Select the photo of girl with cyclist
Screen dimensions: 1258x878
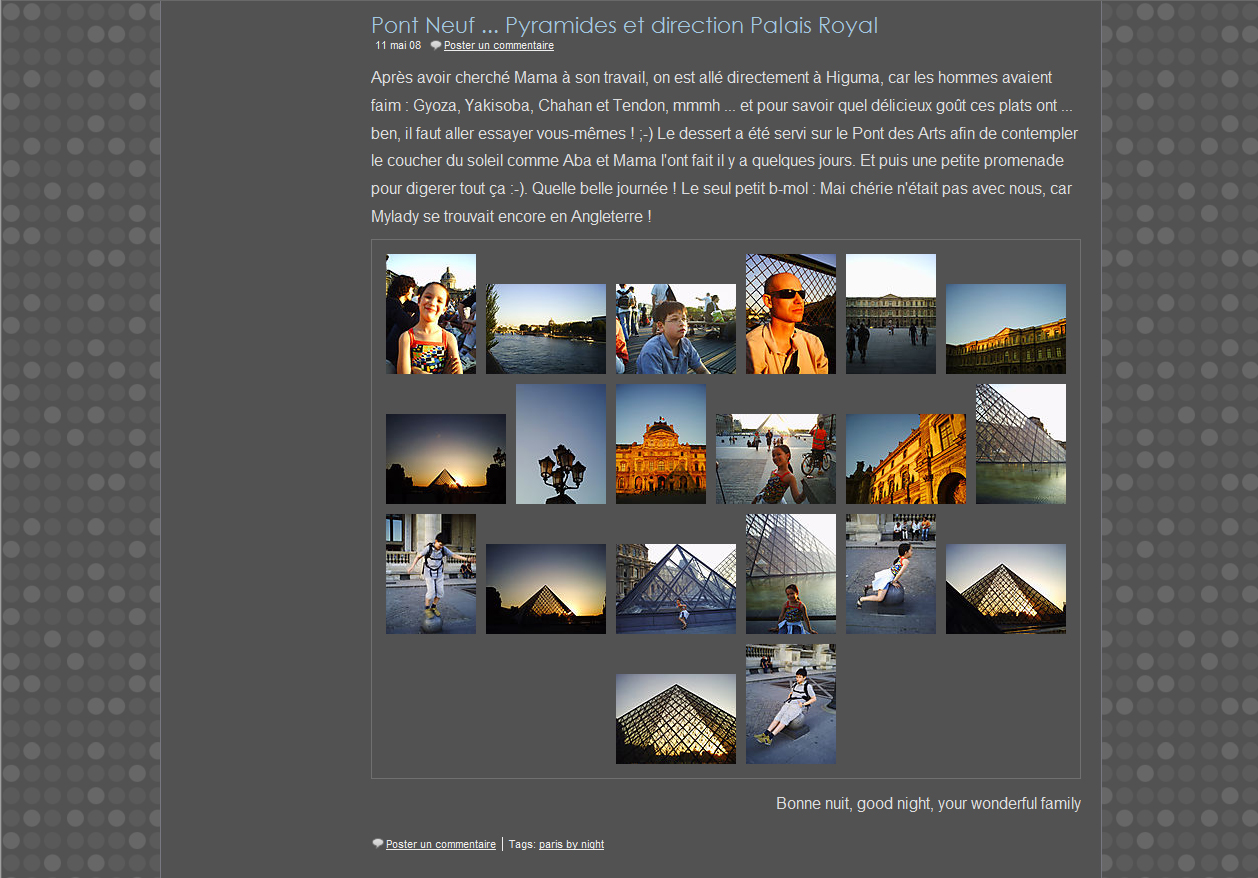tap(776, 459)
